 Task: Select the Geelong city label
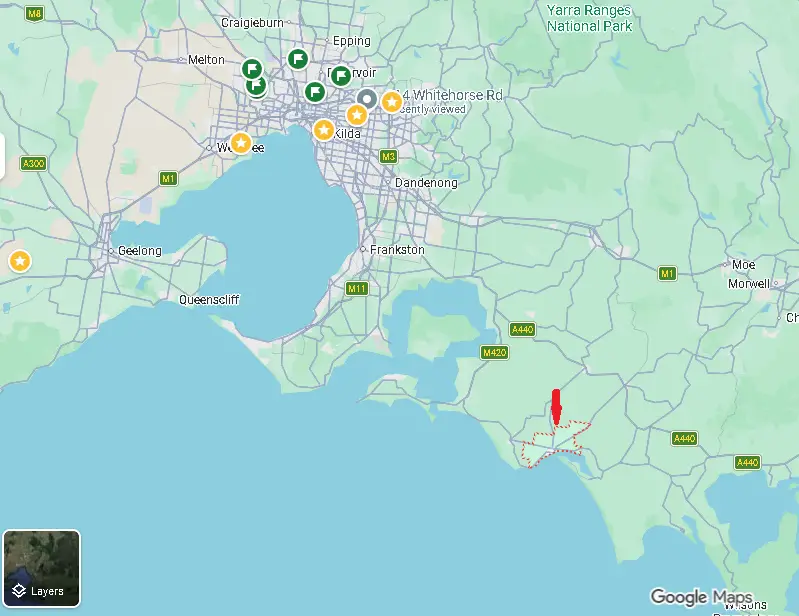(x=139, y=250)
